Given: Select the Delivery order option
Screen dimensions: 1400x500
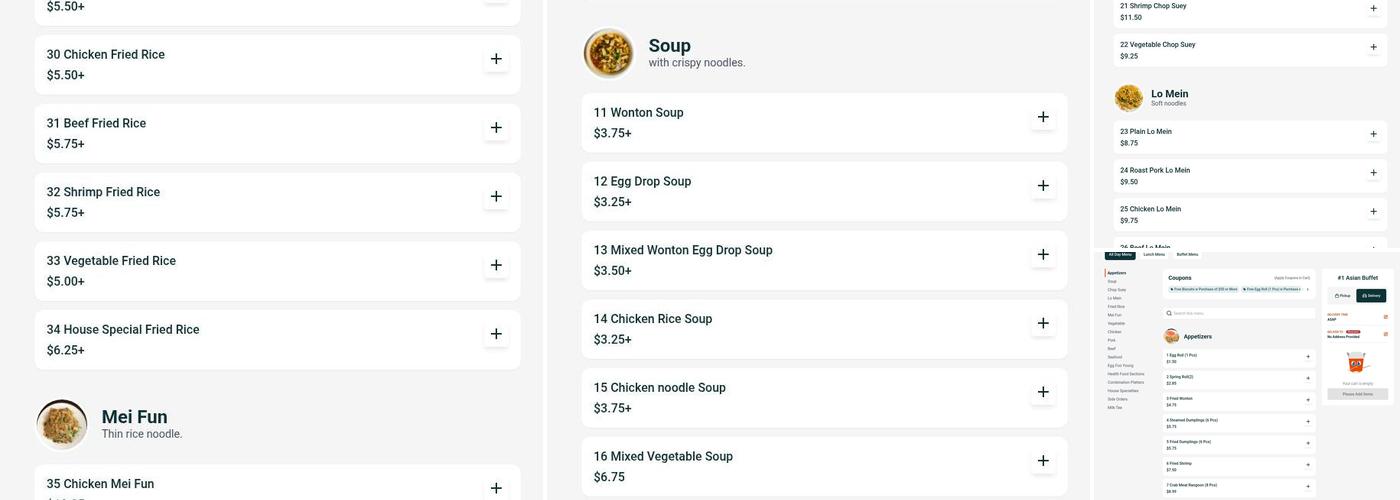Looking at the screenshot, I should pyautogui.click(x=1372, y=296).
